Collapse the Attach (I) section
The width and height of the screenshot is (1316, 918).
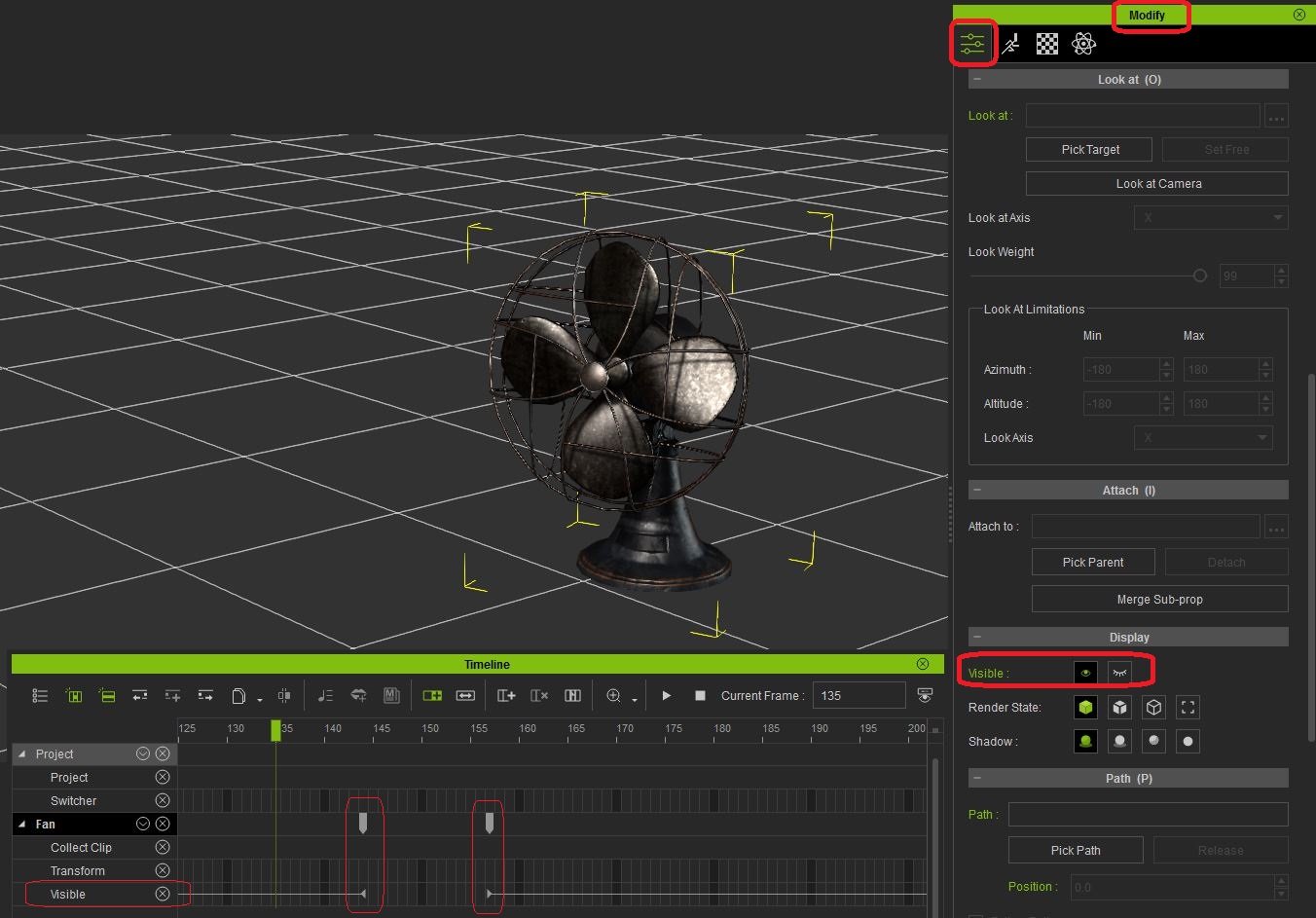pos(977,490)
